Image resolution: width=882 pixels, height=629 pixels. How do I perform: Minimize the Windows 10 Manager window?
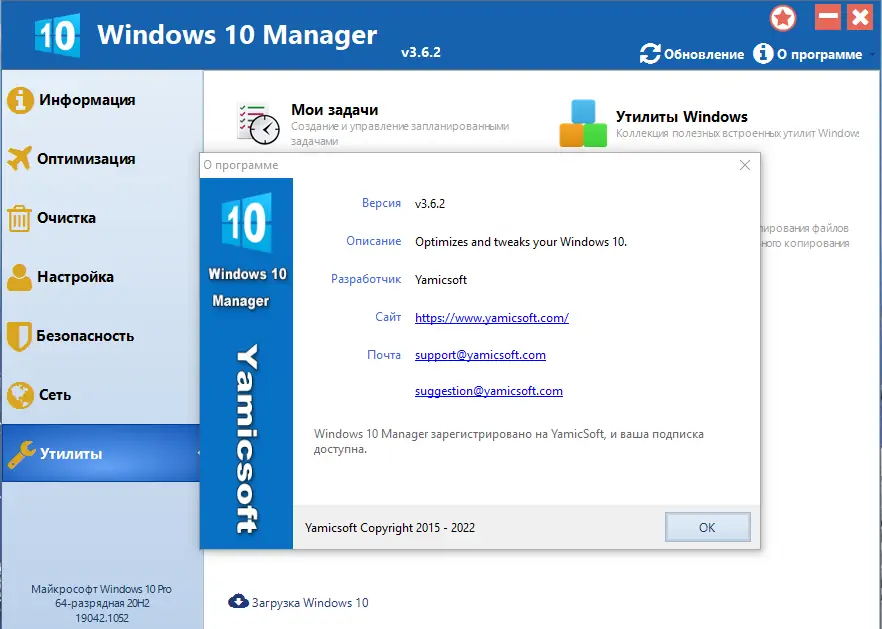(x=827, y=17)
